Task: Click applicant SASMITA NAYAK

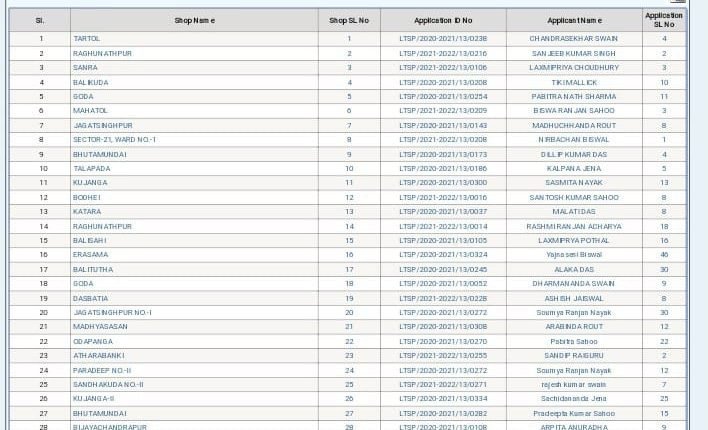Action: (x=574, y=183)
